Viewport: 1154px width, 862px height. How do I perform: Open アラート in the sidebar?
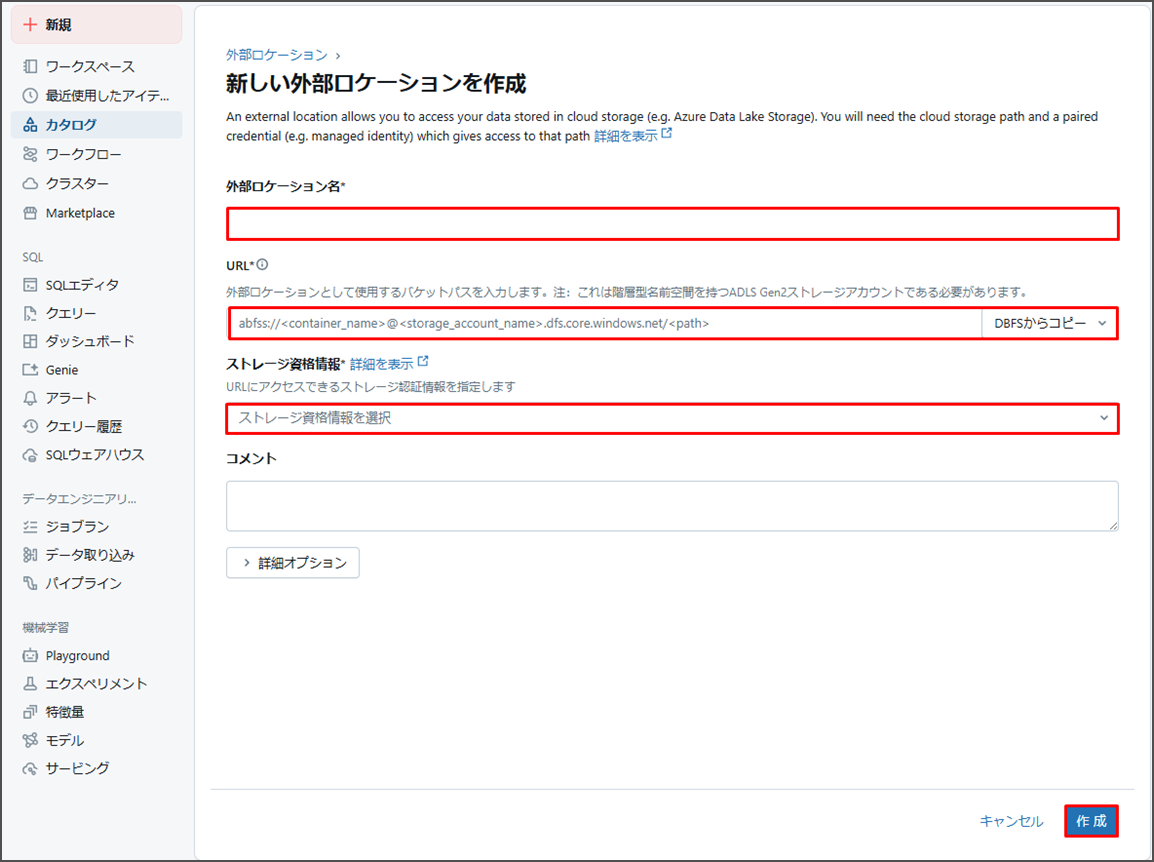[96, 398]
